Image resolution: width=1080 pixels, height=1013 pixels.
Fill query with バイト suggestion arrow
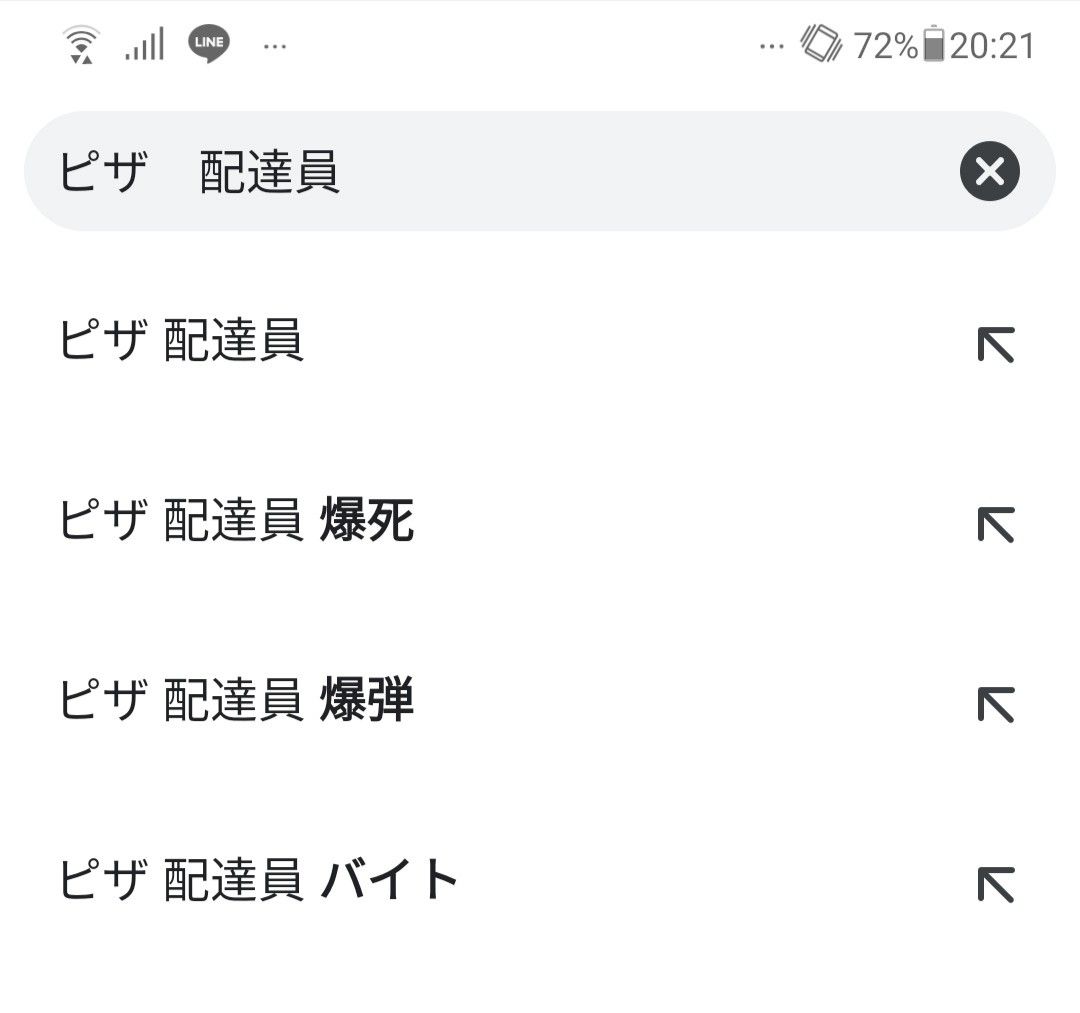(x=996, y=884)
